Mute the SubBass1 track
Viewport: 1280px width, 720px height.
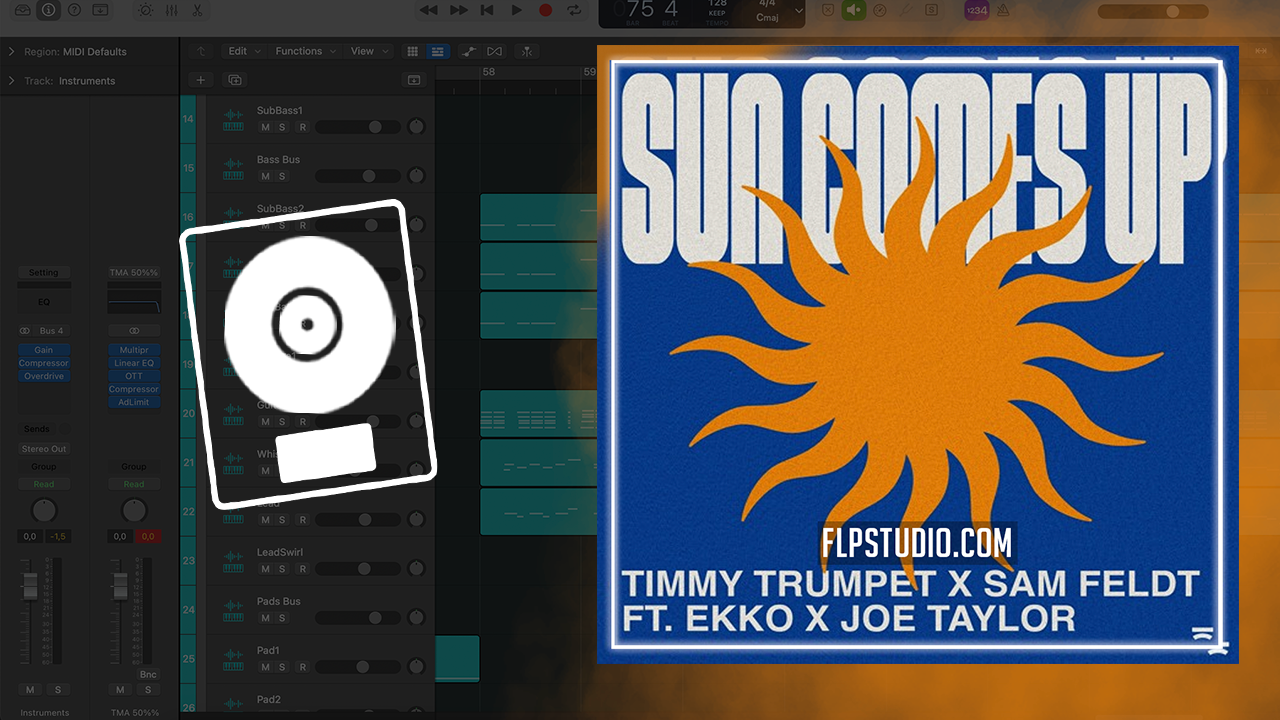coord(265,127)
